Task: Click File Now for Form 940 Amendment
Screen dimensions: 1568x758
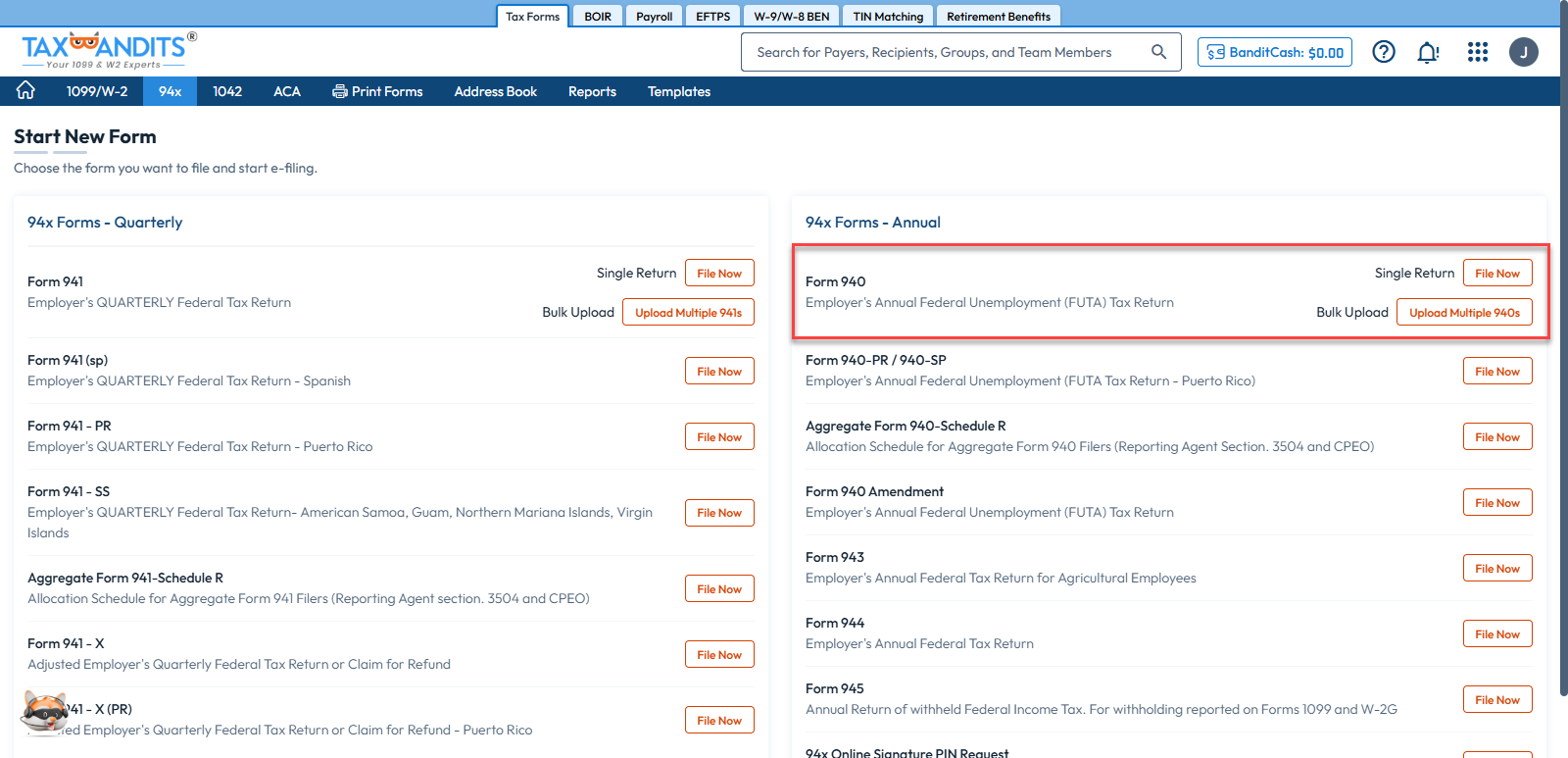Action: tap(1496, 503)
